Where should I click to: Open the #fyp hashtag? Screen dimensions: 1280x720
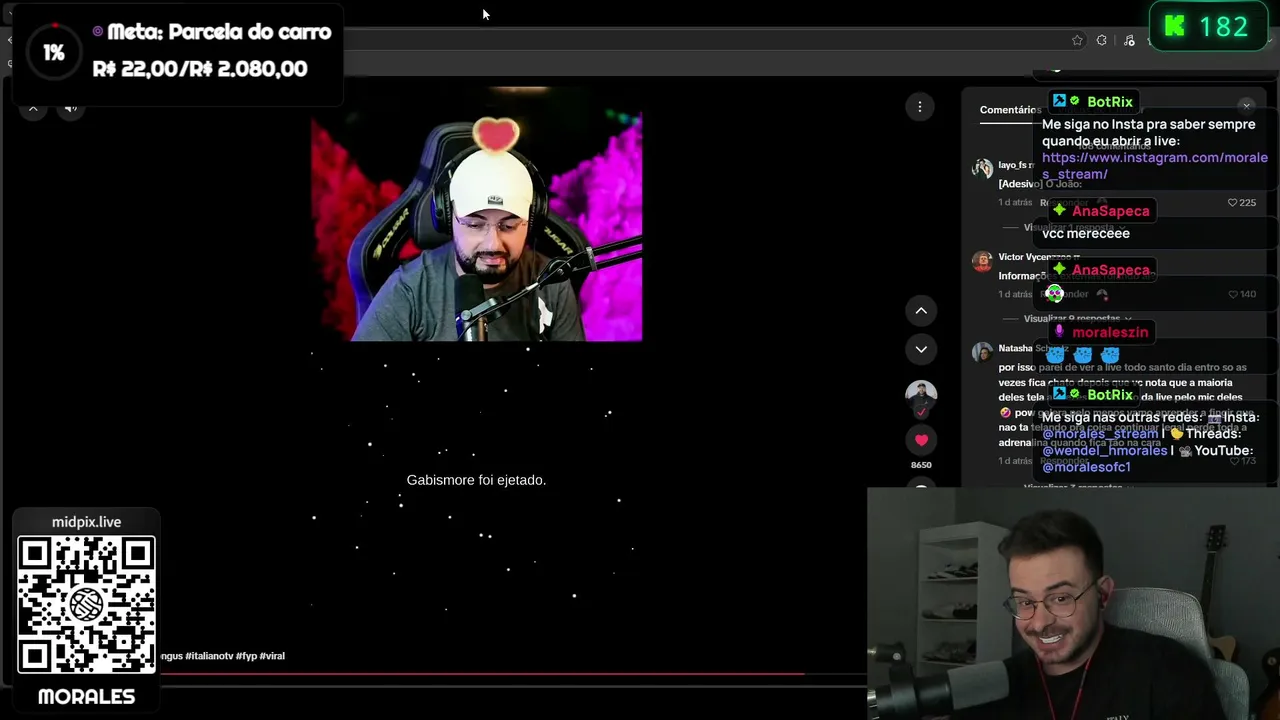click(246, 656)
